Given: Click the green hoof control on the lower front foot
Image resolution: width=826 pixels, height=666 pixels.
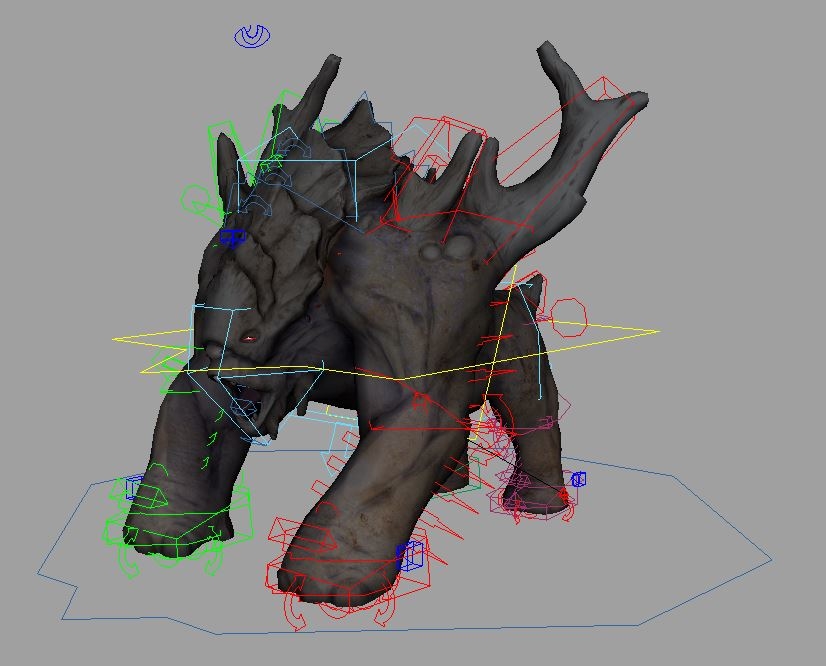Looking at the screenshot, I should [180, 510].
